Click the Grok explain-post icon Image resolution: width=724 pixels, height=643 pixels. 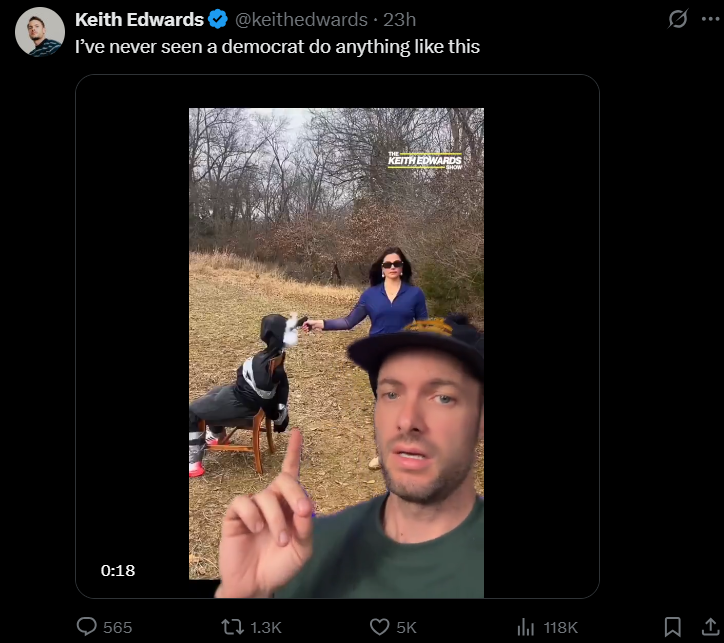(x=678, y=19)
